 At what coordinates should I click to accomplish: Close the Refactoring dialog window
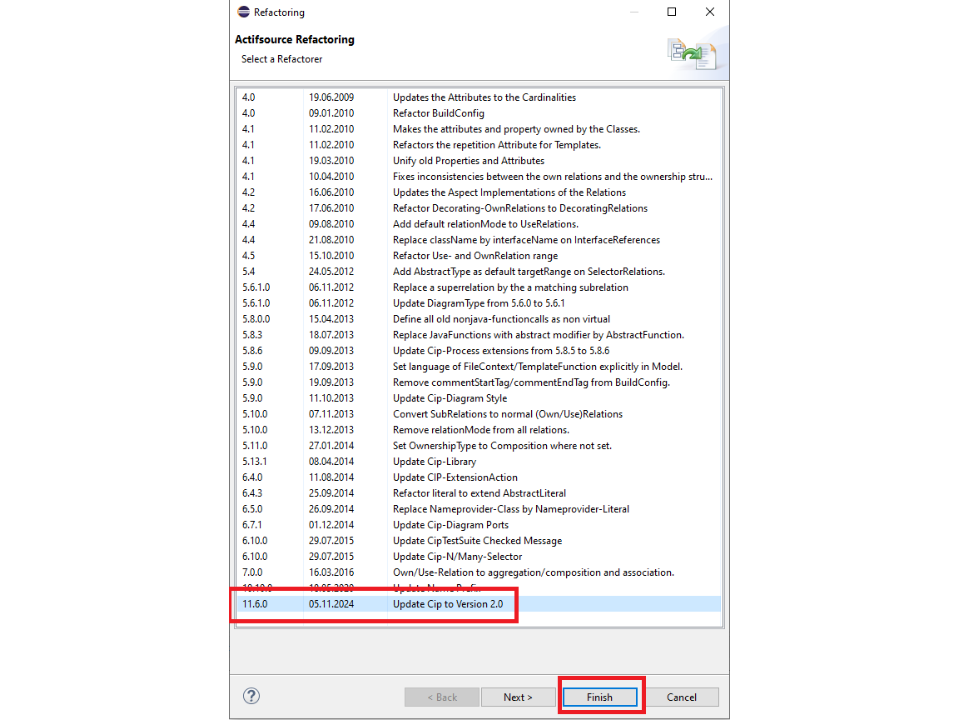(x=710, y=12)
